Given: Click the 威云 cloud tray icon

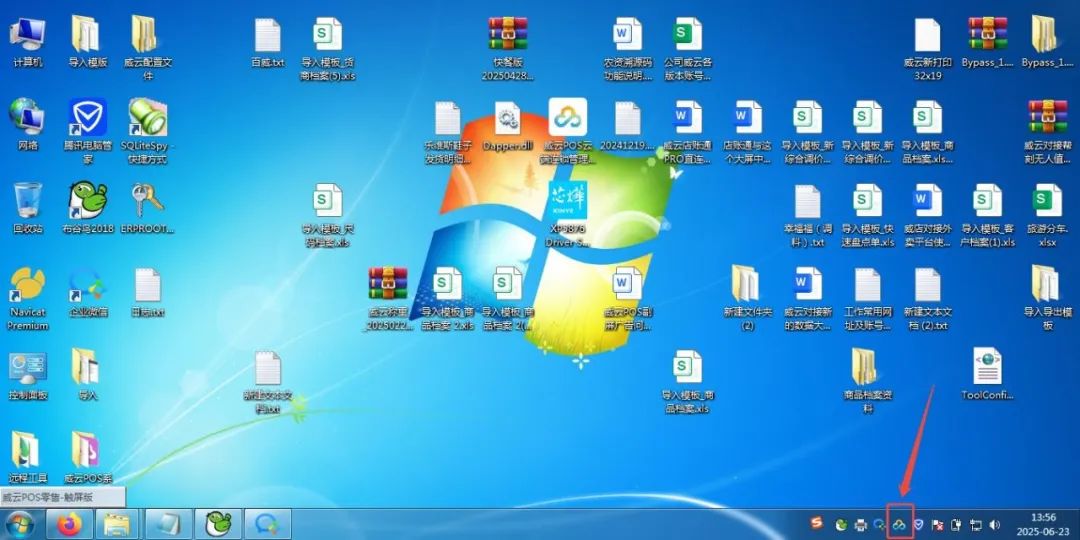Looking at the screenshot, I should (900, 525).
